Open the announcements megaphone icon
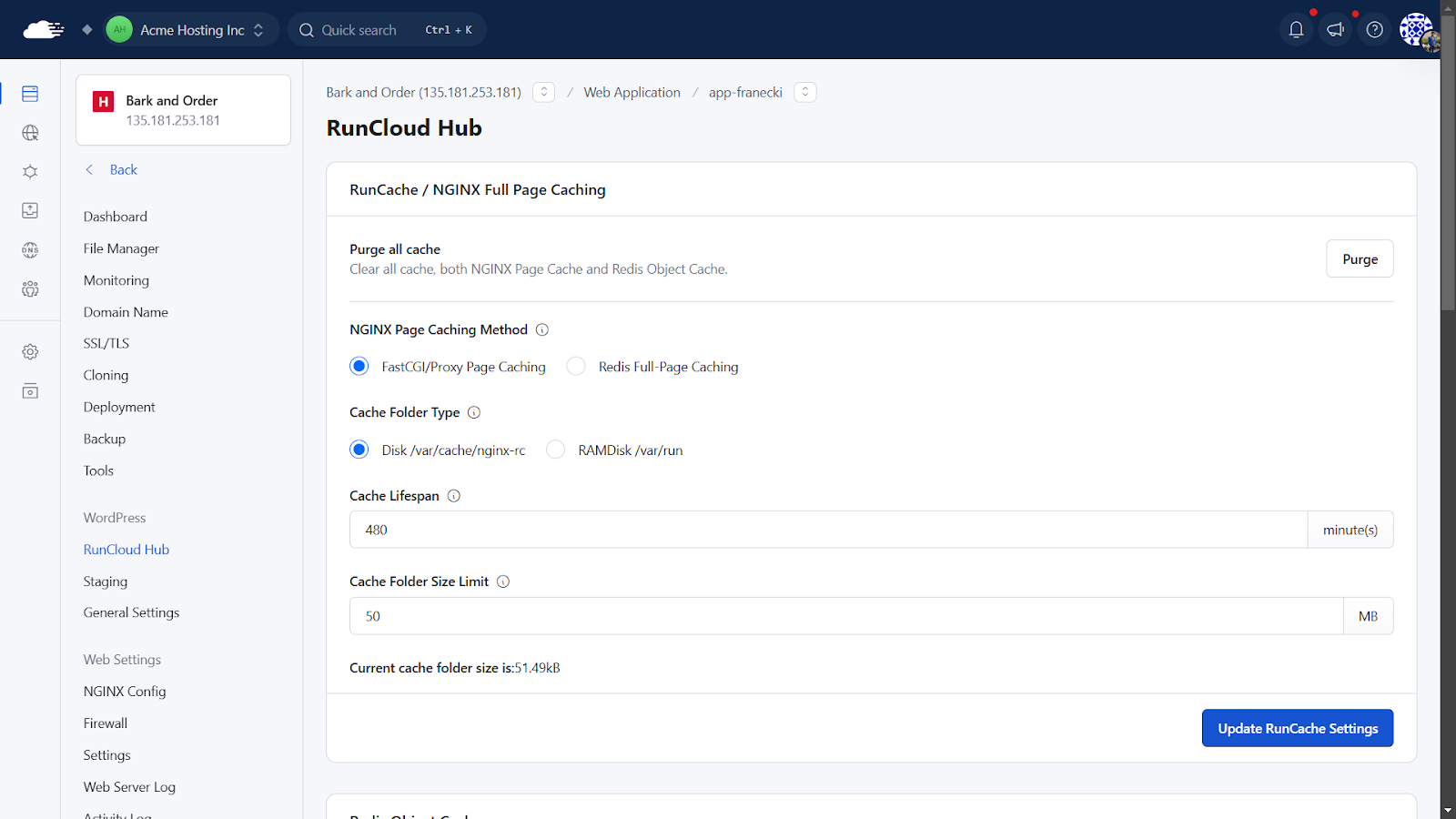Screen dimensions: 1456x819 point(1335,30)
